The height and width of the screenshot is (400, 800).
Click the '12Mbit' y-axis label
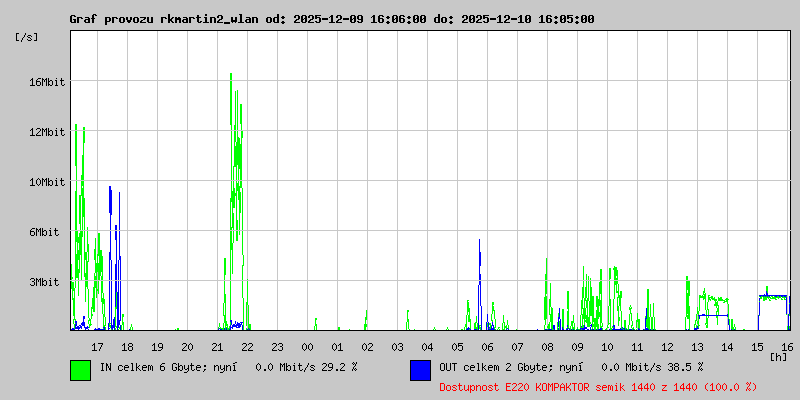pos(47,132)
